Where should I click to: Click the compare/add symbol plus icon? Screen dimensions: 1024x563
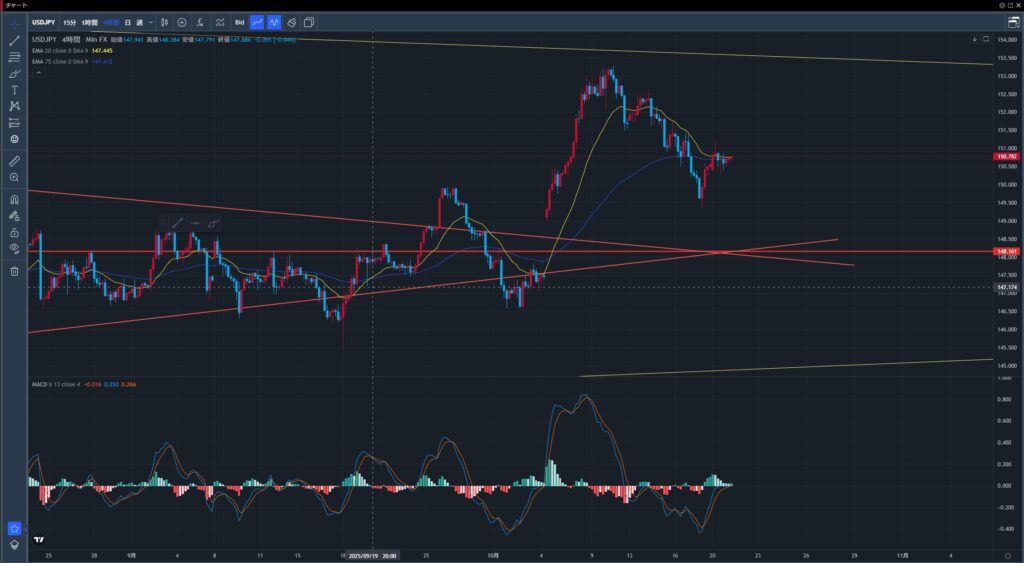pyautogui.click(x=182, y=22)
